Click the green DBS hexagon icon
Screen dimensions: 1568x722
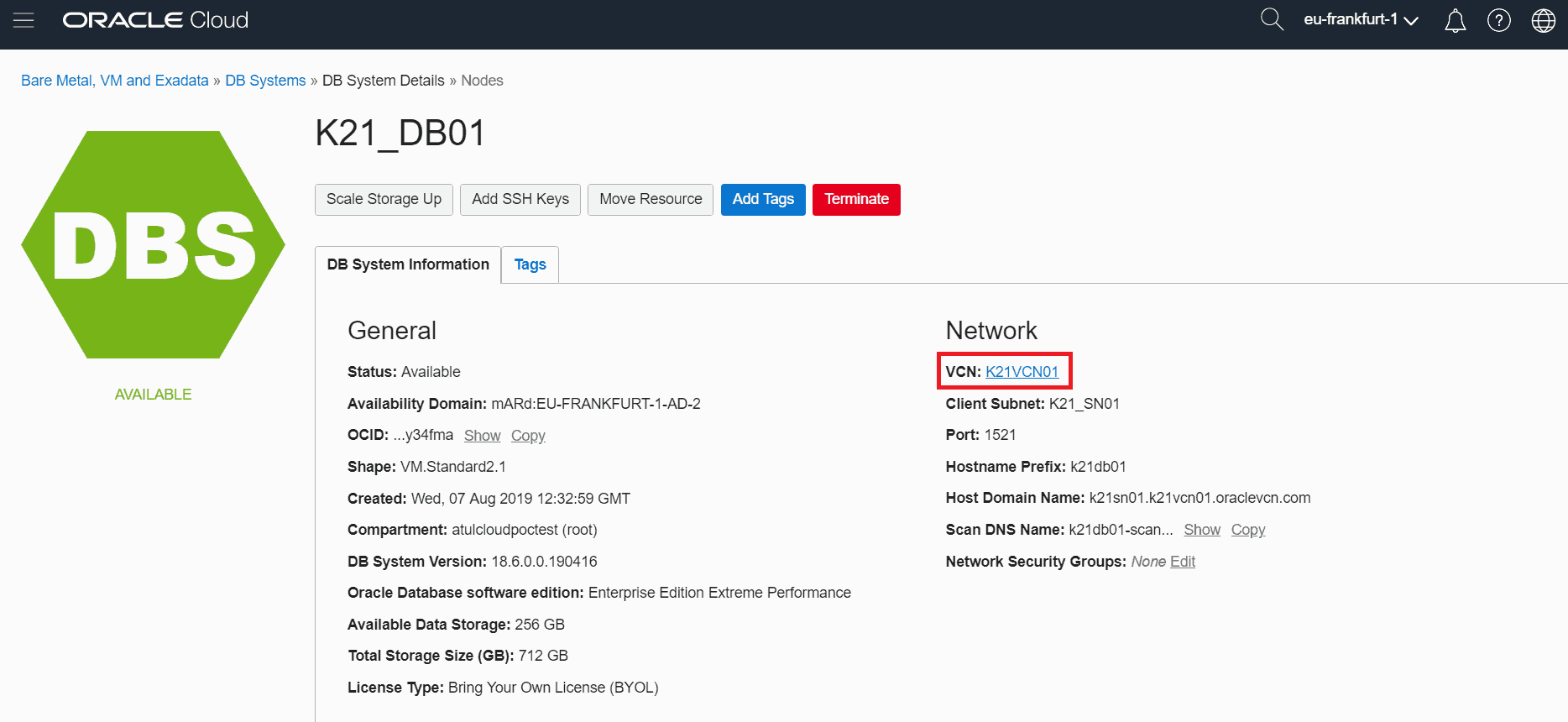tap(153, 244)
